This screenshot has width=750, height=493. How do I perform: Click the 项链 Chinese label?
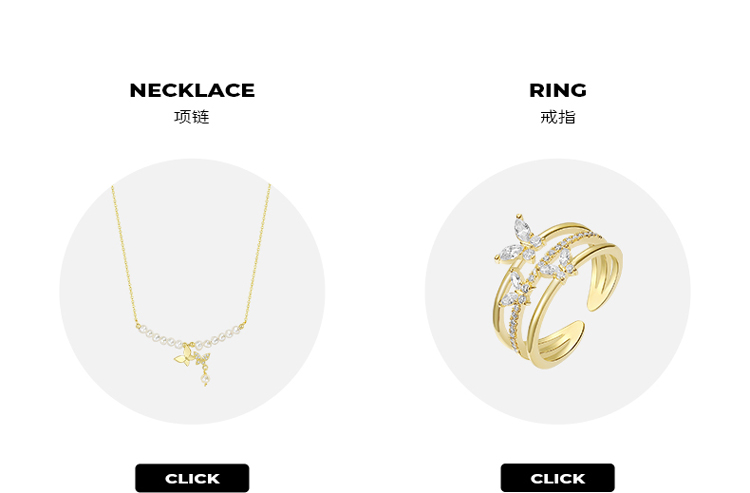point(192,117)
